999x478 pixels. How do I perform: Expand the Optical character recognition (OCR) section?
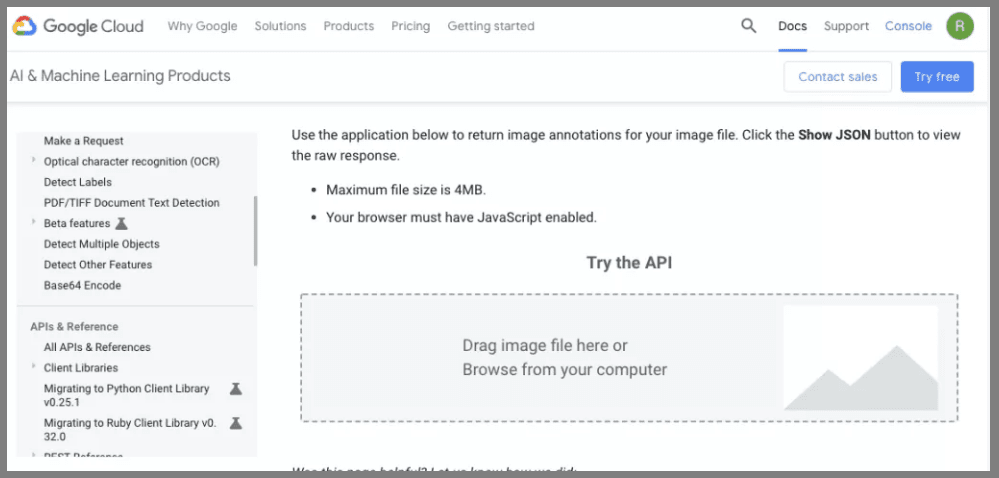pyautogui.click(x=34, y=161)
